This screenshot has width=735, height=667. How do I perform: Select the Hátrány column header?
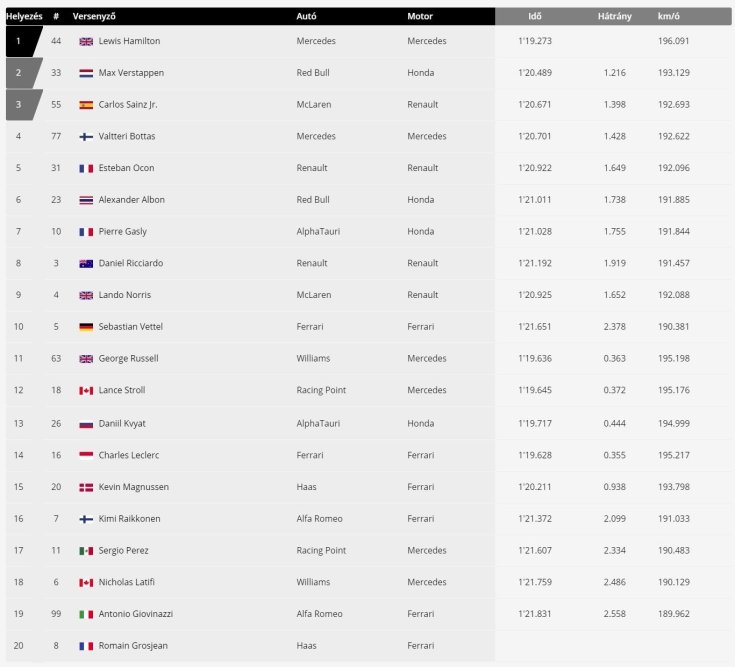615,16
